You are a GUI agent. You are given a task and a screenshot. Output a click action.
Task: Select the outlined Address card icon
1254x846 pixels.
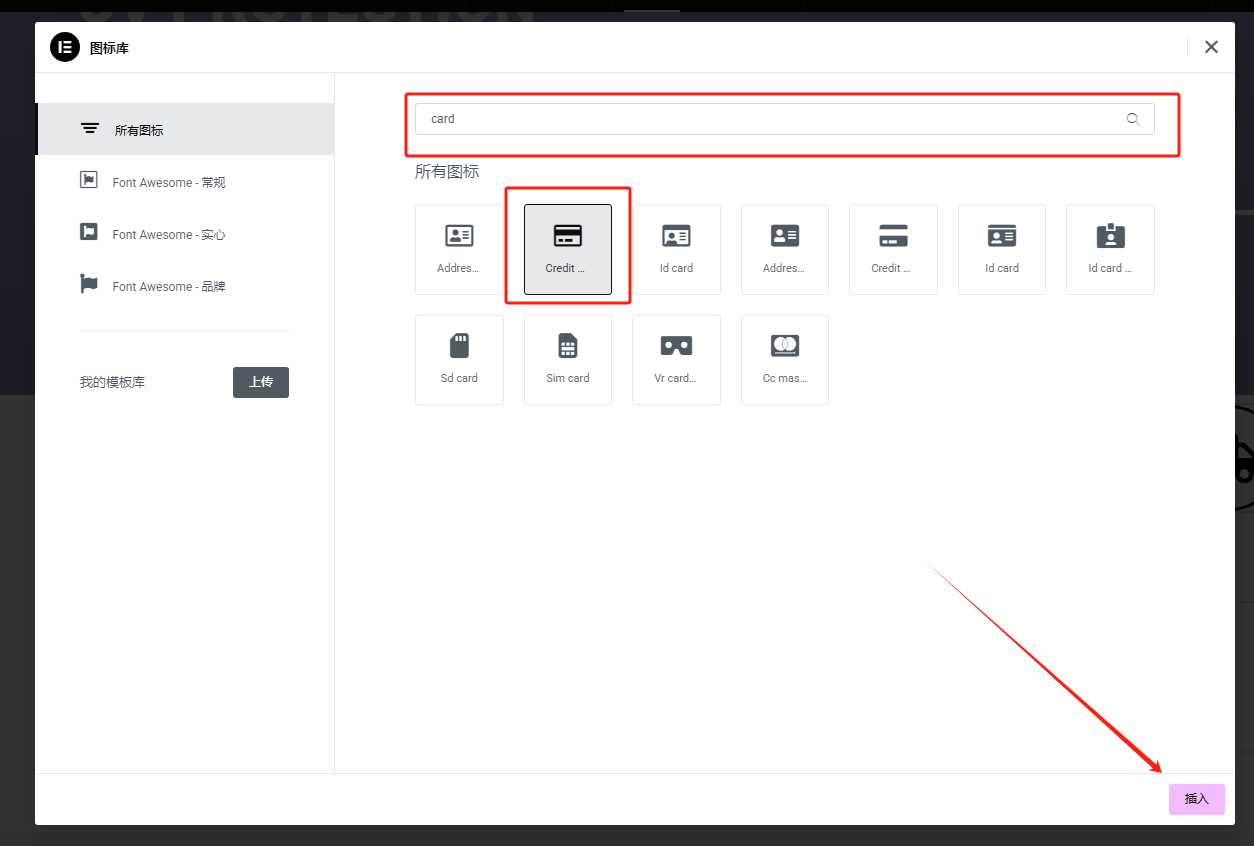[459, 249]
